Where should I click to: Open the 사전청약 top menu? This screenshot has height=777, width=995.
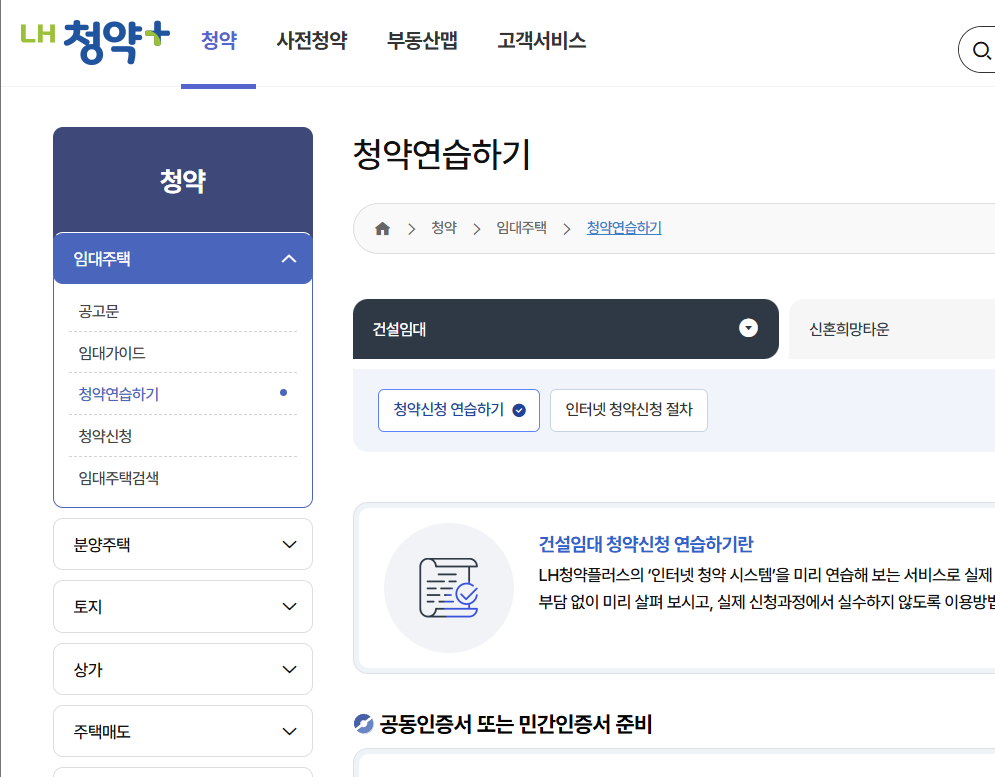(312, 41)
